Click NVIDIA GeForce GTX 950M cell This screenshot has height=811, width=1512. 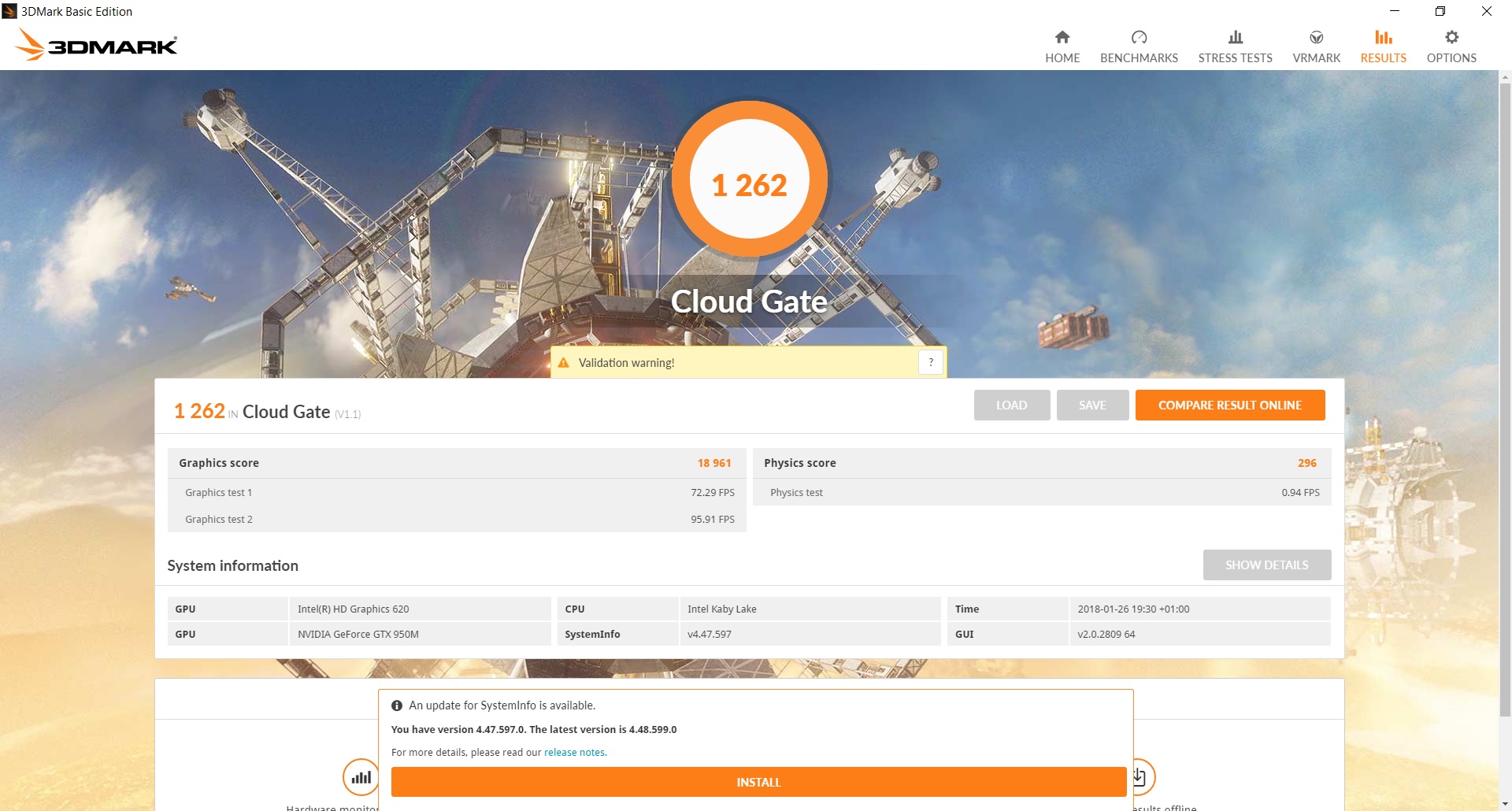coord(421,634)
